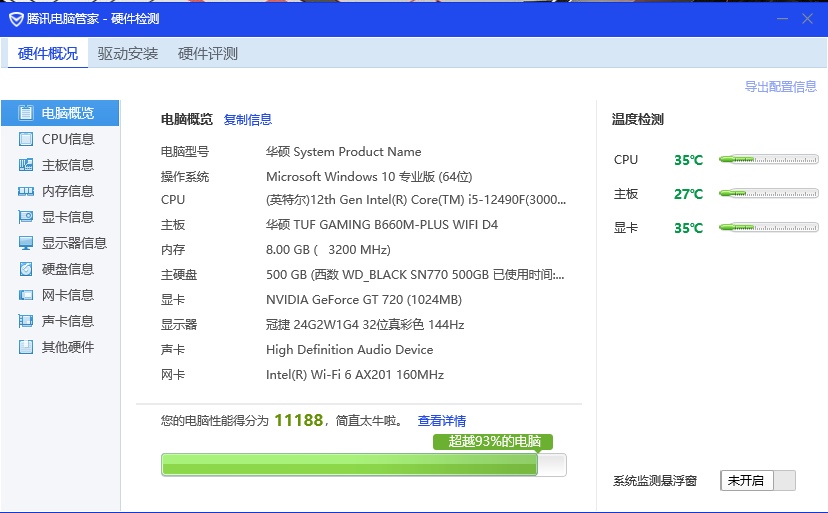This screenshot has height=513, width=828.
Task: Click 导出配置信息 link
Action: click(780, 87)
